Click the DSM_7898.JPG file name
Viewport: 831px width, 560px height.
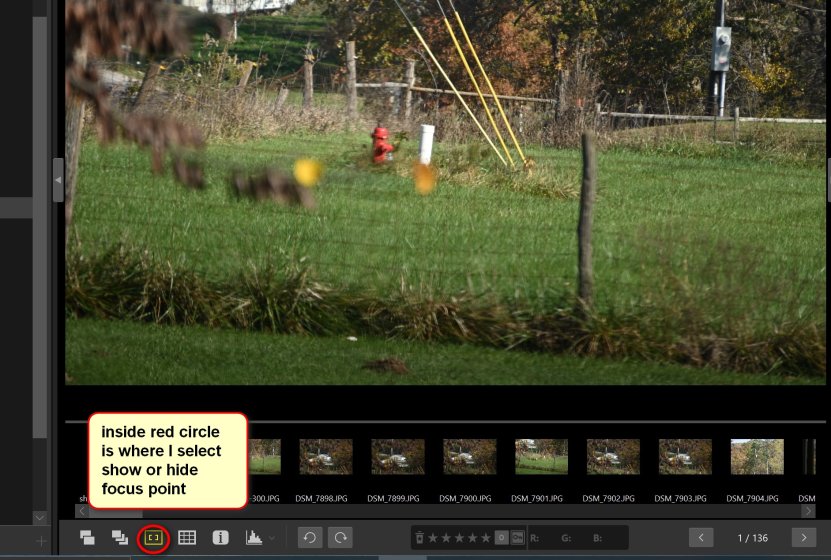click(321, 499)
